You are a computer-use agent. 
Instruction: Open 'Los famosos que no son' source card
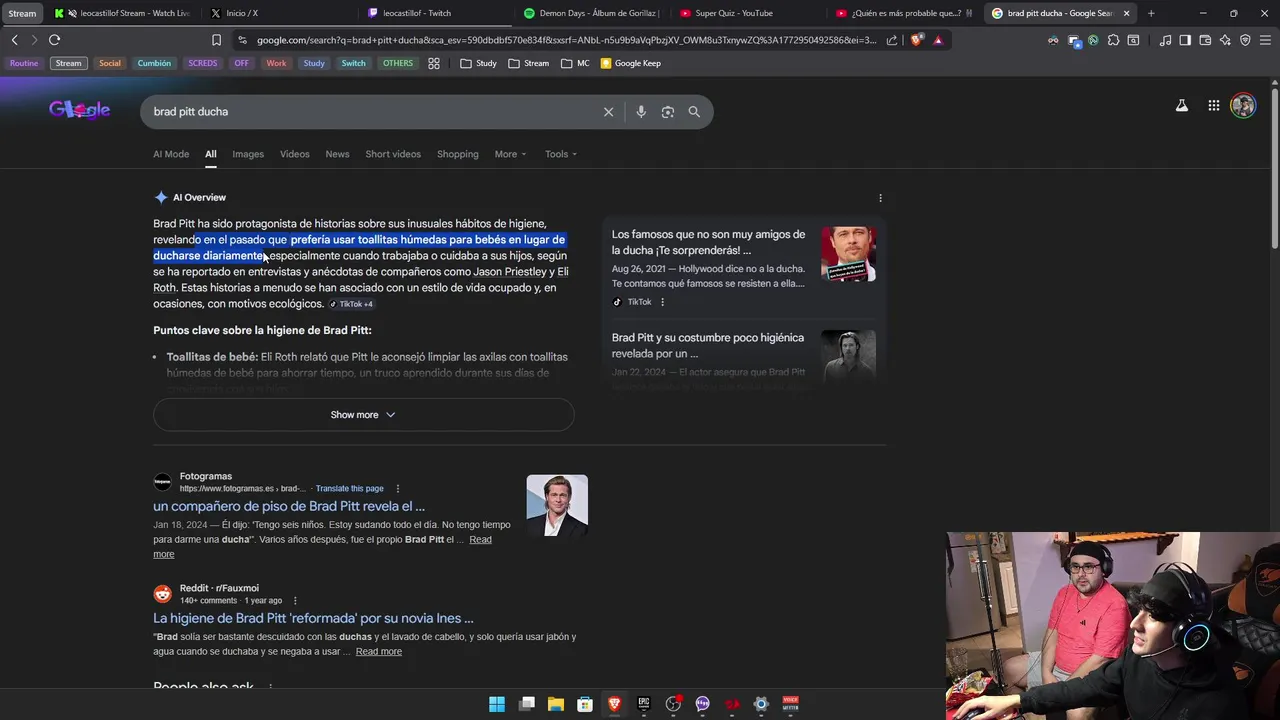(743, 267)
